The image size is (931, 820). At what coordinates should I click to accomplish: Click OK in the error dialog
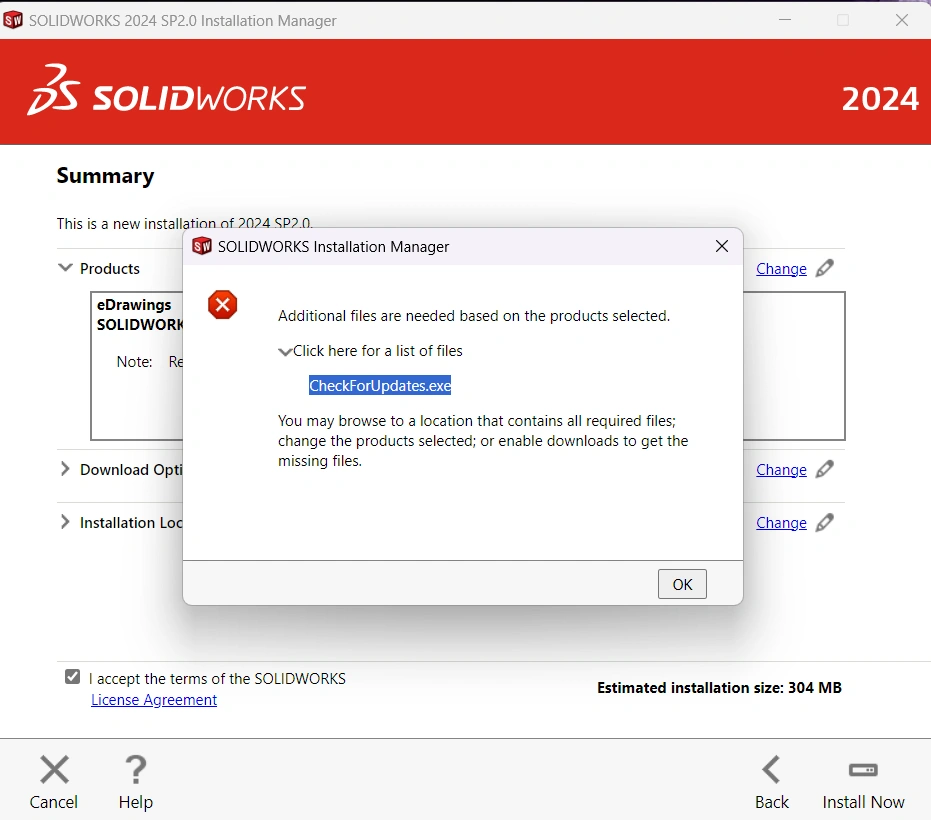(682, 584)
